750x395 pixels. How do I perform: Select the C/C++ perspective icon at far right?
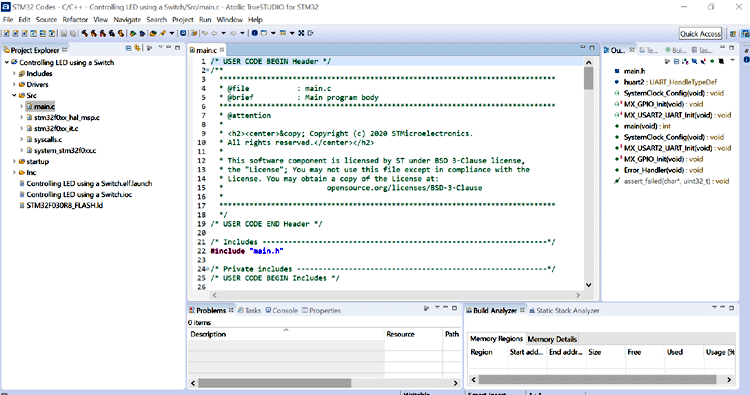coord(745,33)
